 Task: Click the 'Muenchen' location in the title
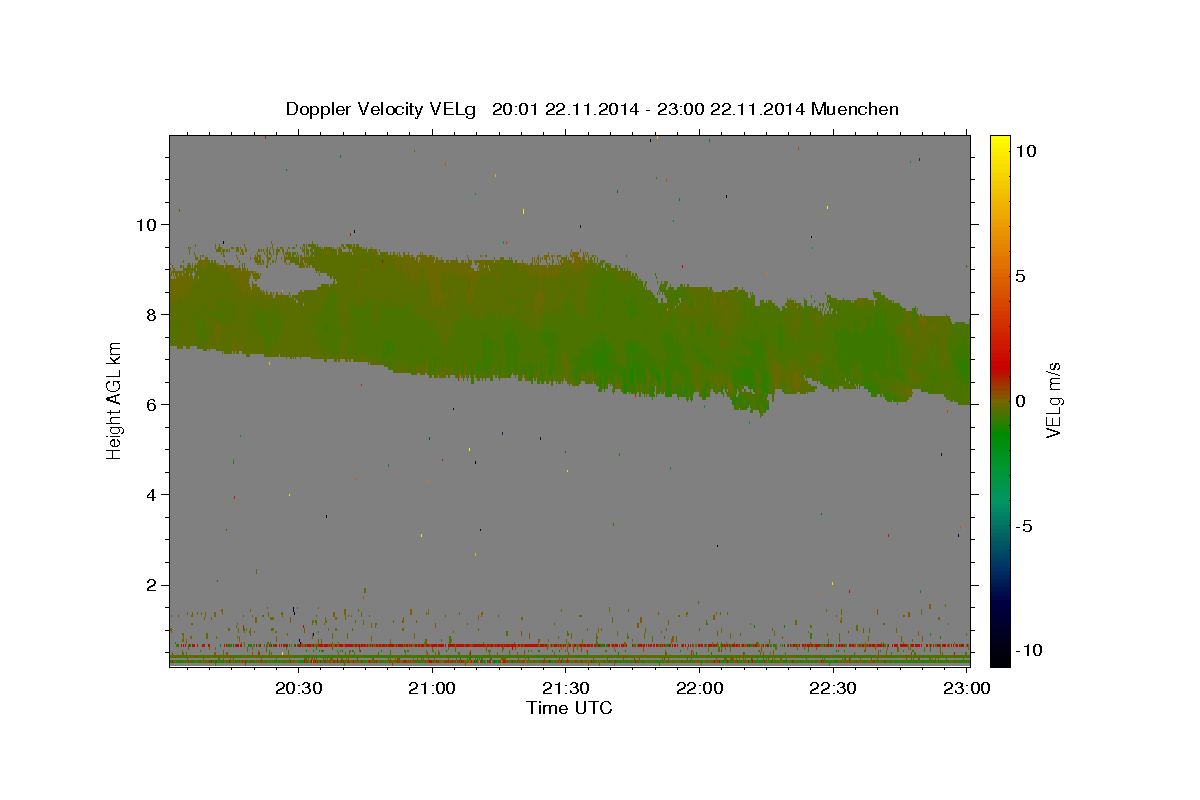click(x=856, y=109)
